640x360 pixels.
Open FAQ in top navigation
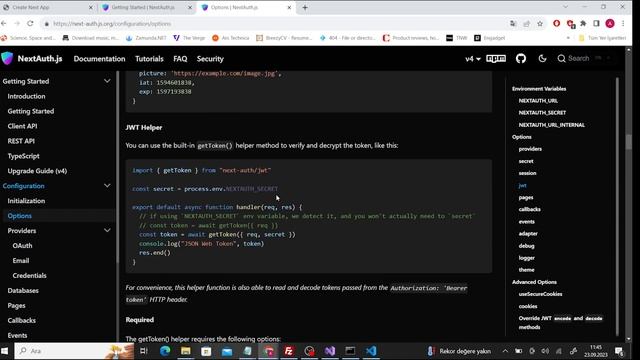180,59
